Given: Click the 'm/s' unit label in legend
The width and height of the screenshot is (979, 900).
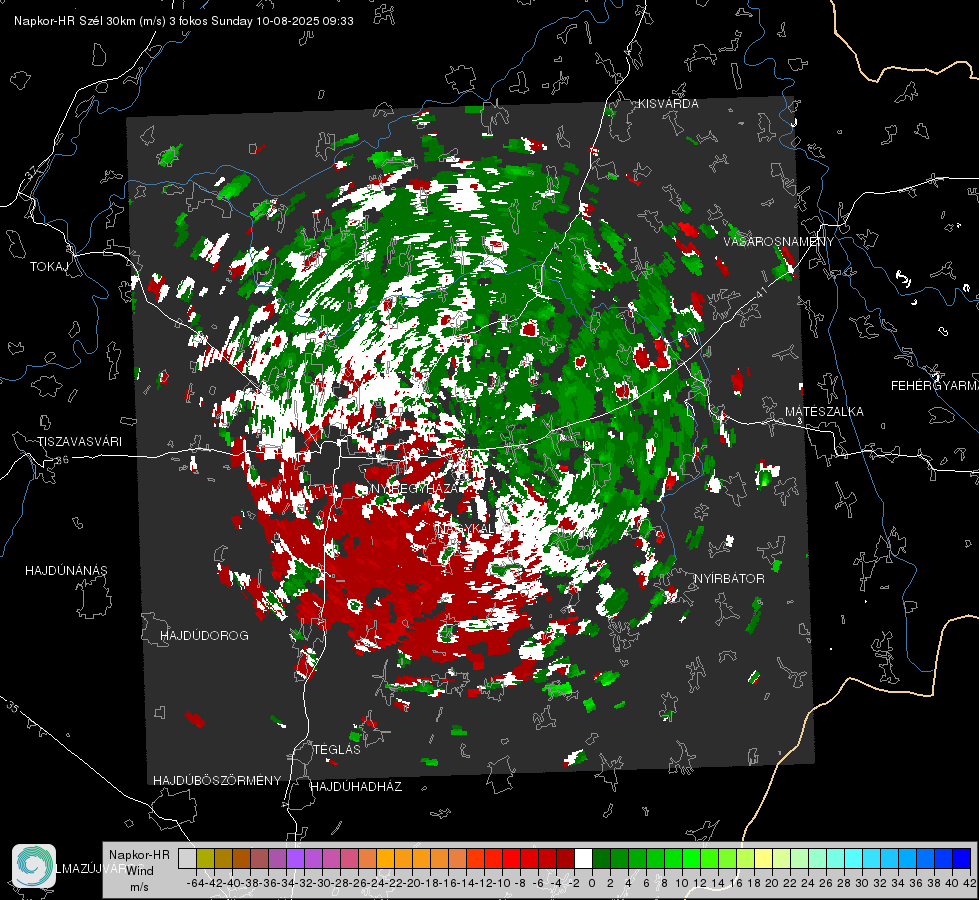Looking at the screenshot, I should coord(139,887).
